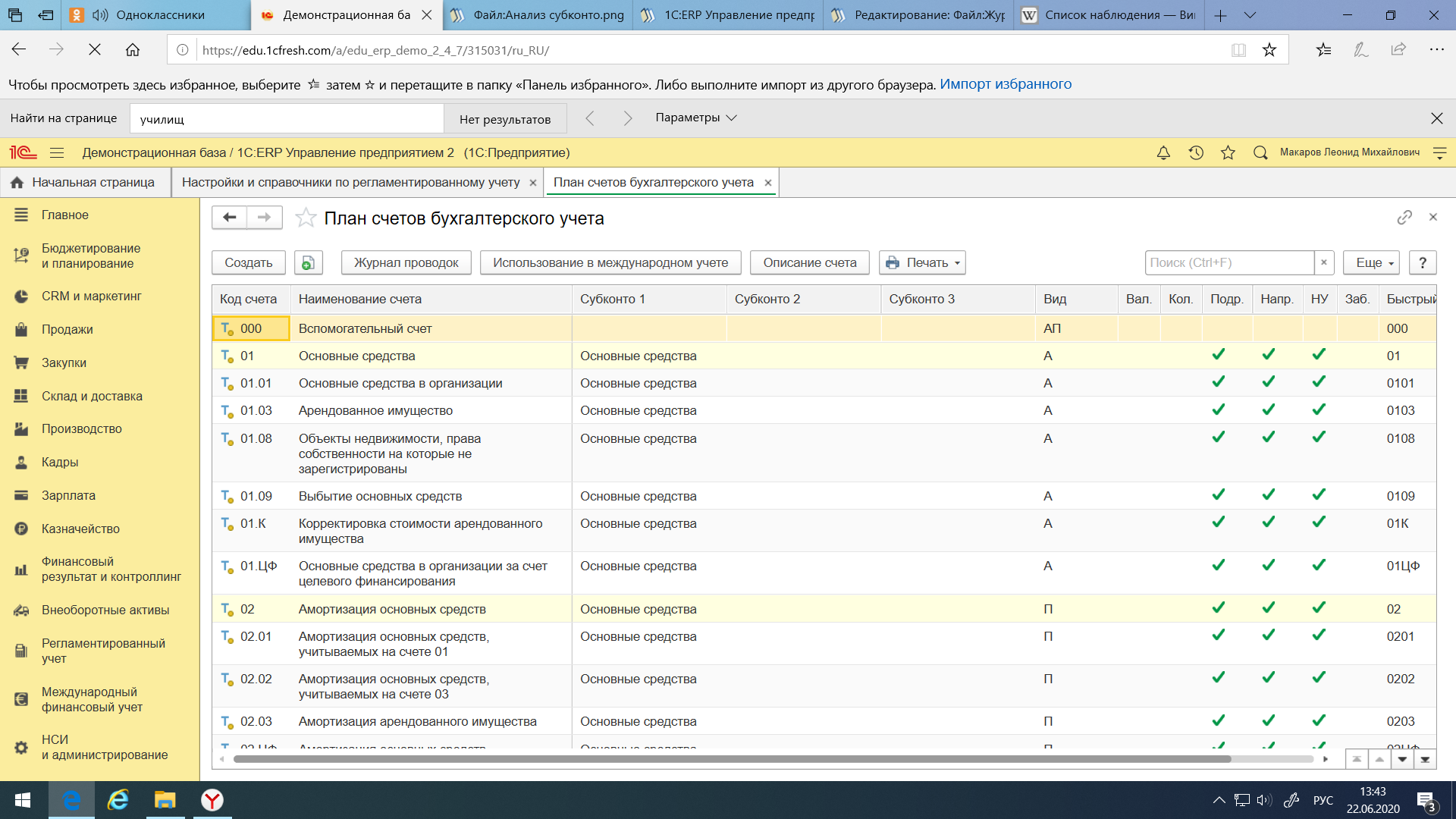The height and width of the screenshot is (819, 1456).
Task: Expand the Печать dropdown button
Action: coord(922,262)
